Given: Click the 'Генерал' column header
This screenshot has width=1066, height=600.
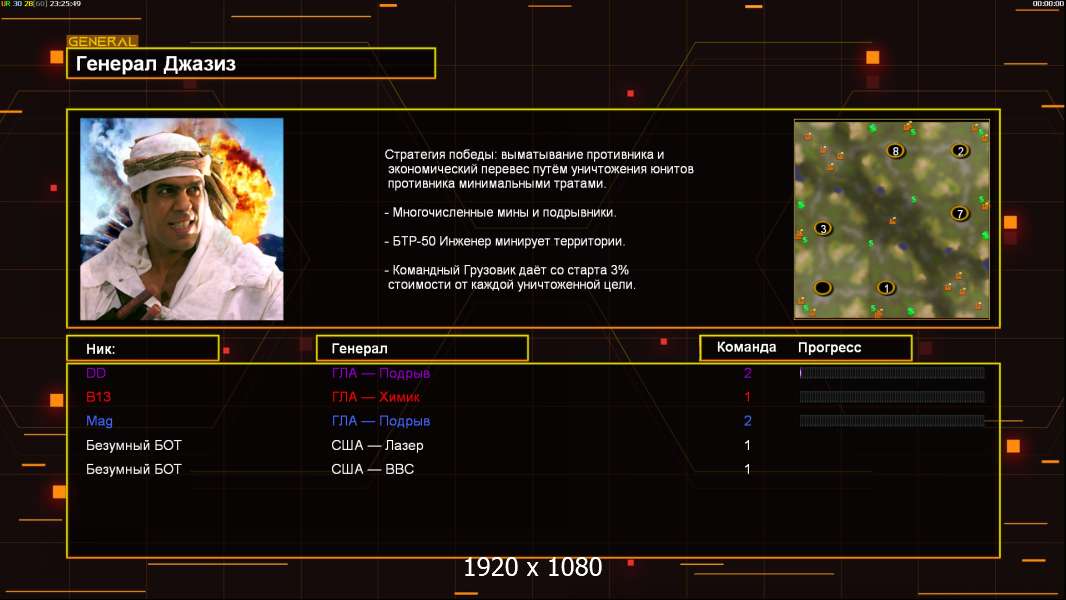Looking at the screenshot, I should point(422,348).
